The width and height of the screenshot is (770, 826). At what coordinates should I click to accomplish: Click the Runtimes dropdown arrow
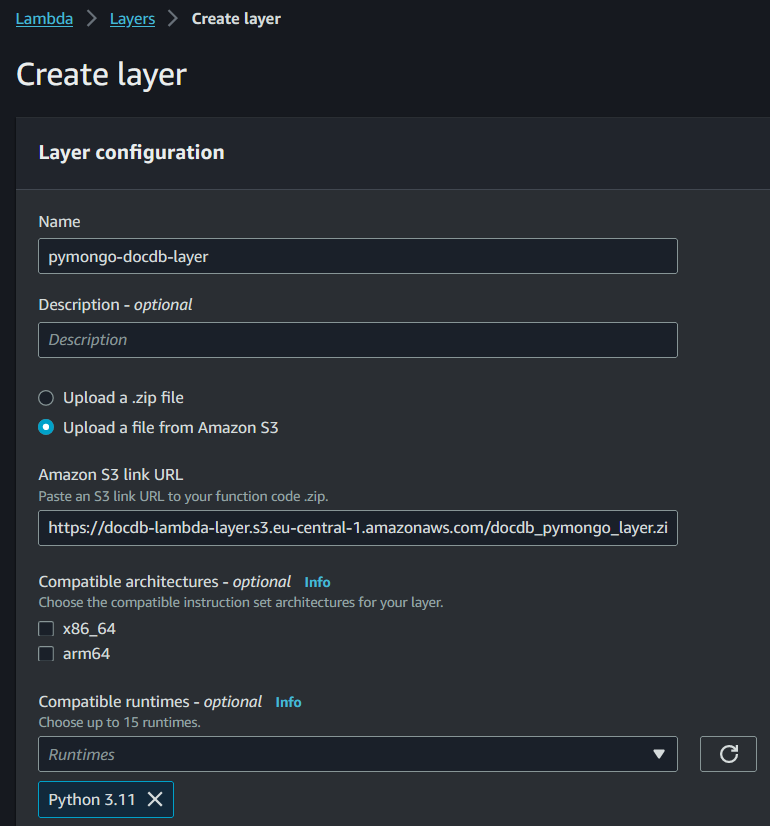[x=658, y=754]
